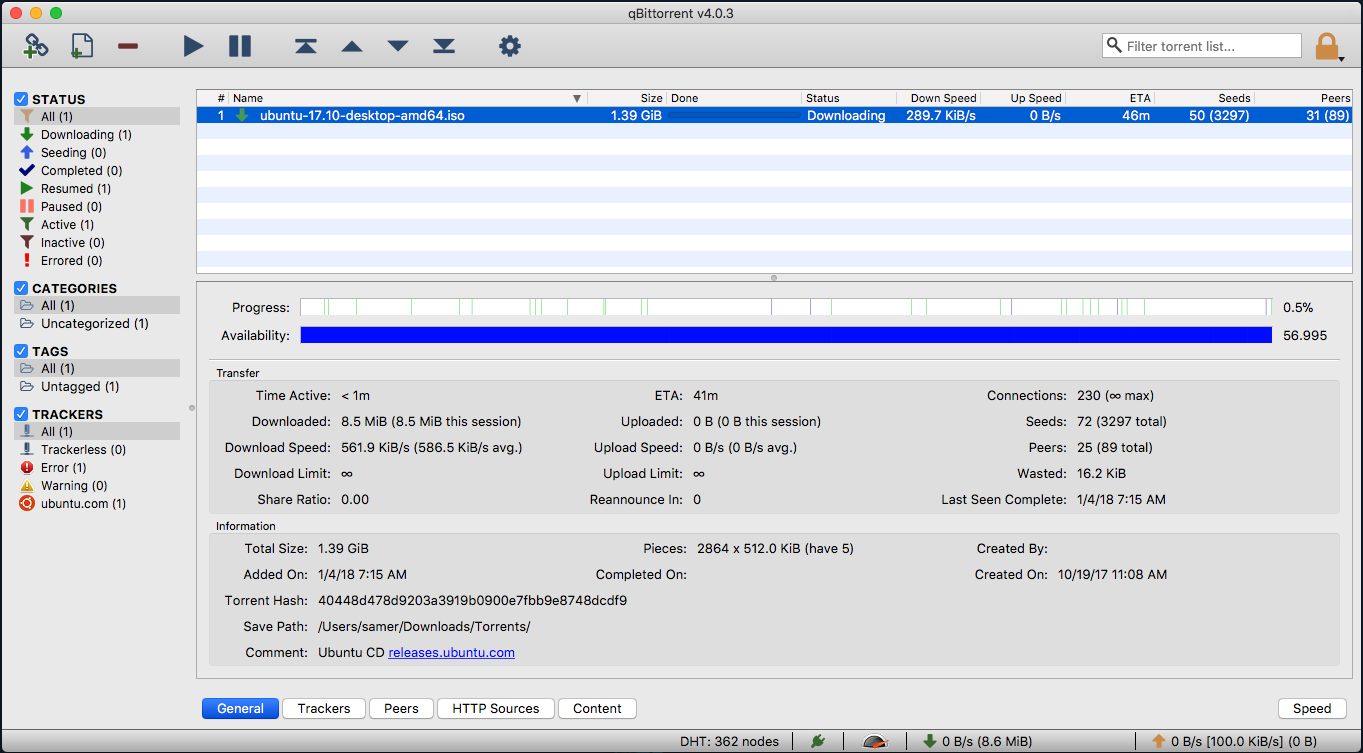Open the releases.ubuntu.com link
The width and height of the screenshot is (1363, 753).
pyautogui.click(x=451, y=652)
